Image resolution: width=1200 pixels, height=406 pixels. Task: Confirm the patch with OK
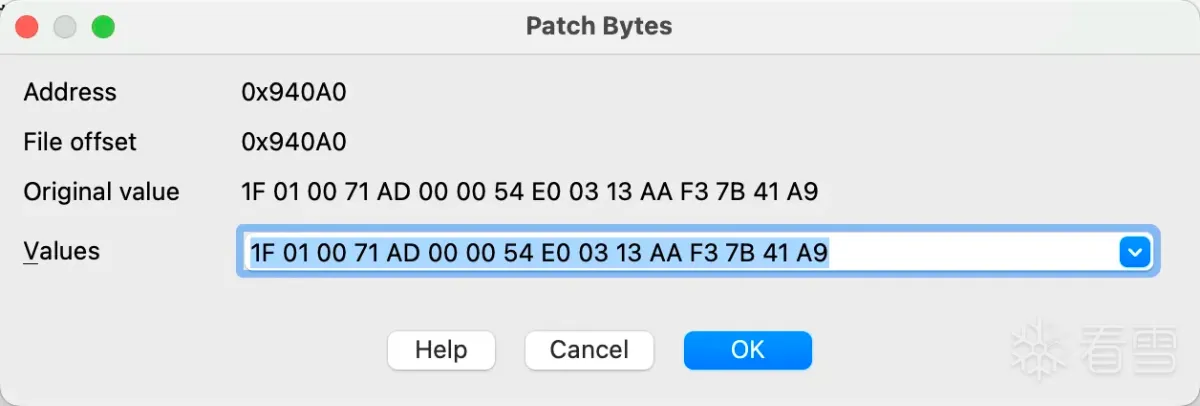(x=747, y=350)
